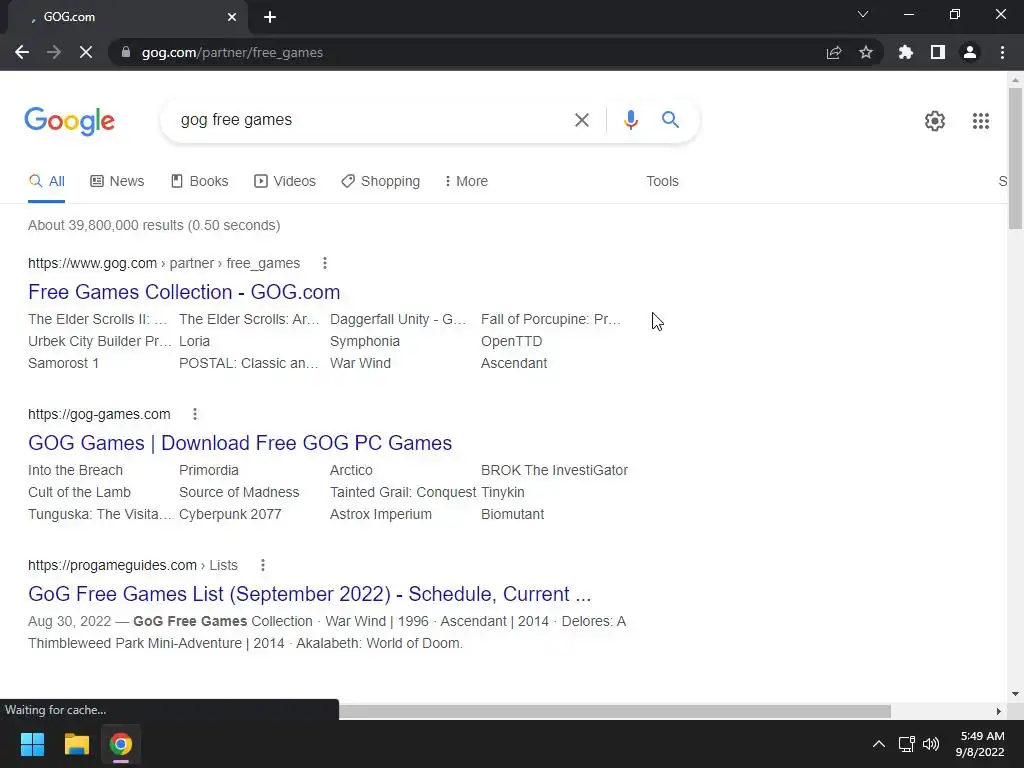Close the GOG.com tab

point(232,17)
